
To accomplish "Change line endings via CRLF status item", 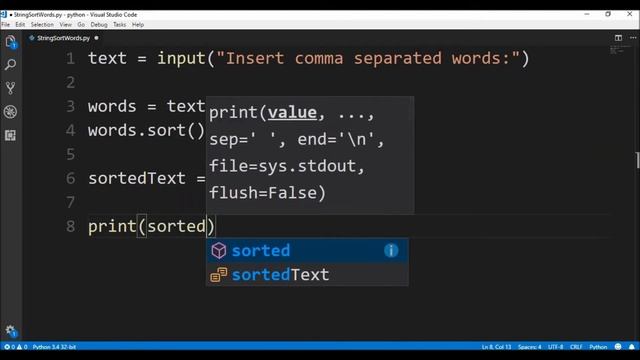I will [576, 347].
